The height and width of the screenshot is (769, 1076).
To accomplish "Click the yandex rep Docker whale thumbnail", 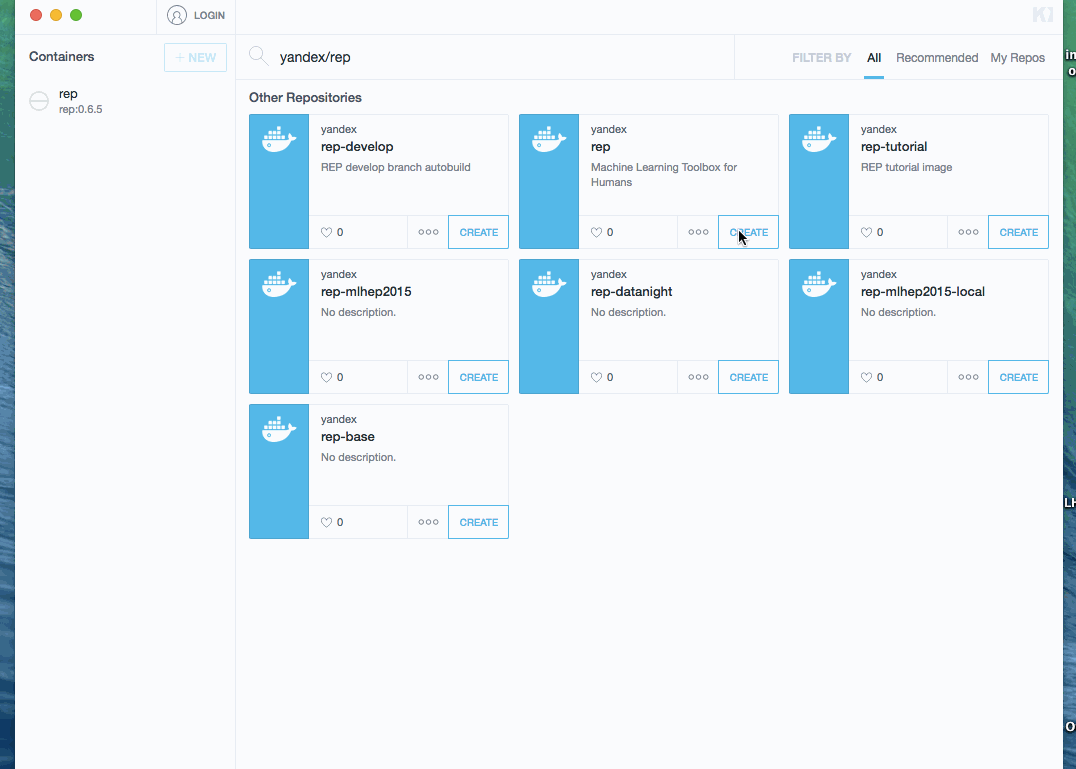I will click(x=549, y=182).
